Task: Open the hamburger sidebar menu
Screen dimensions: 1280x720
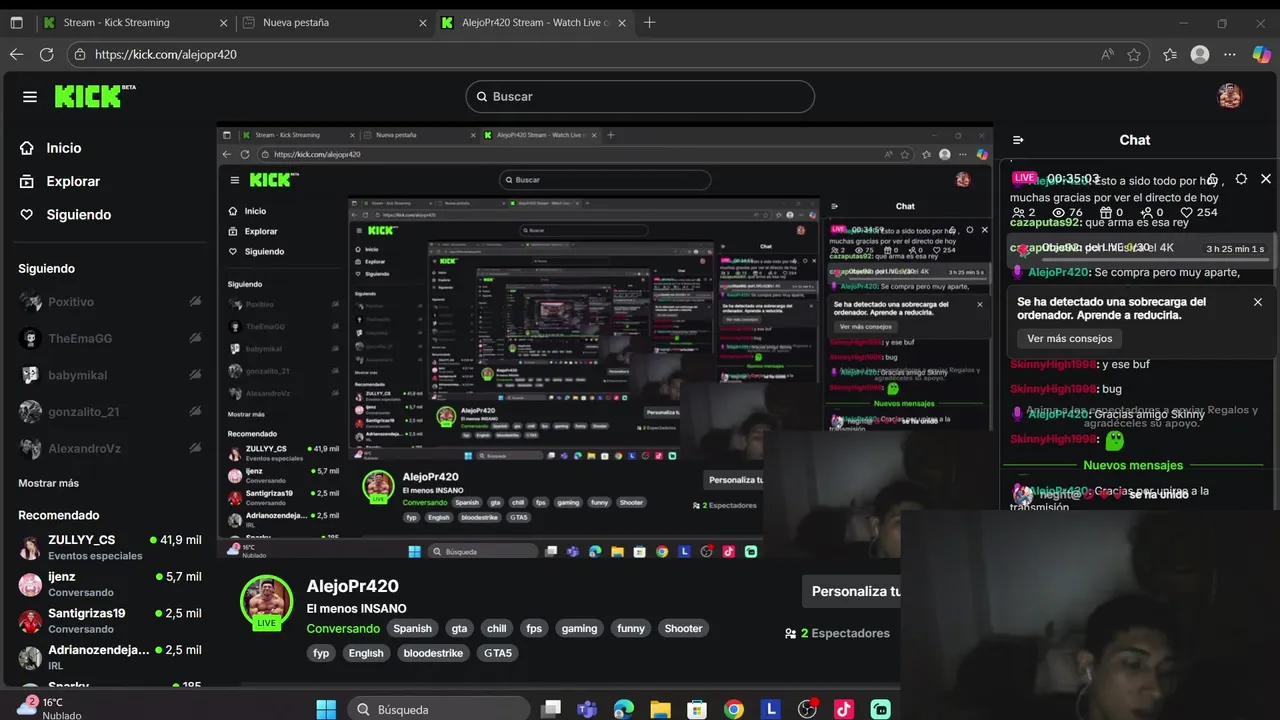Action: pos(30,97)
